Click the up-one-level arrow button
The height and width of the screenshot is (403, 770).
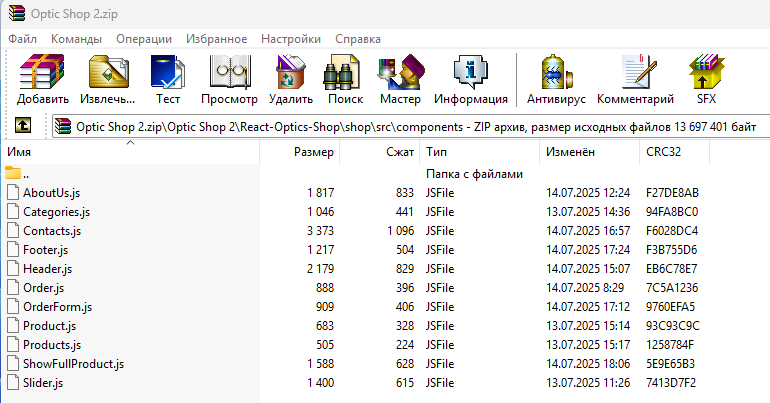[23, 126]
